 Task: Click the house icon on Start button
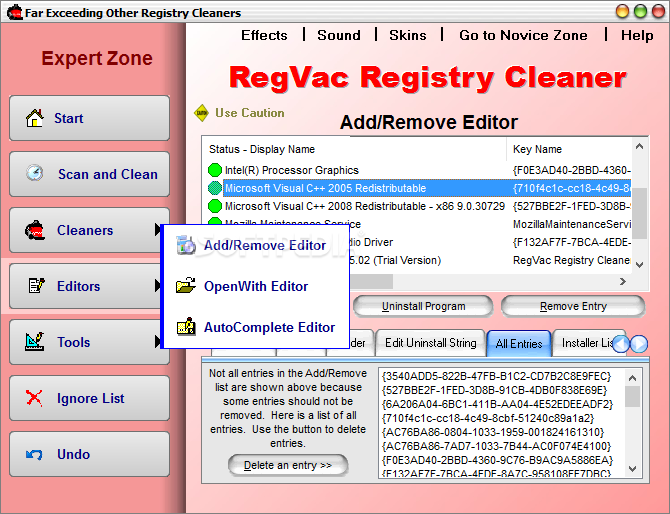[x=35, y=118]
